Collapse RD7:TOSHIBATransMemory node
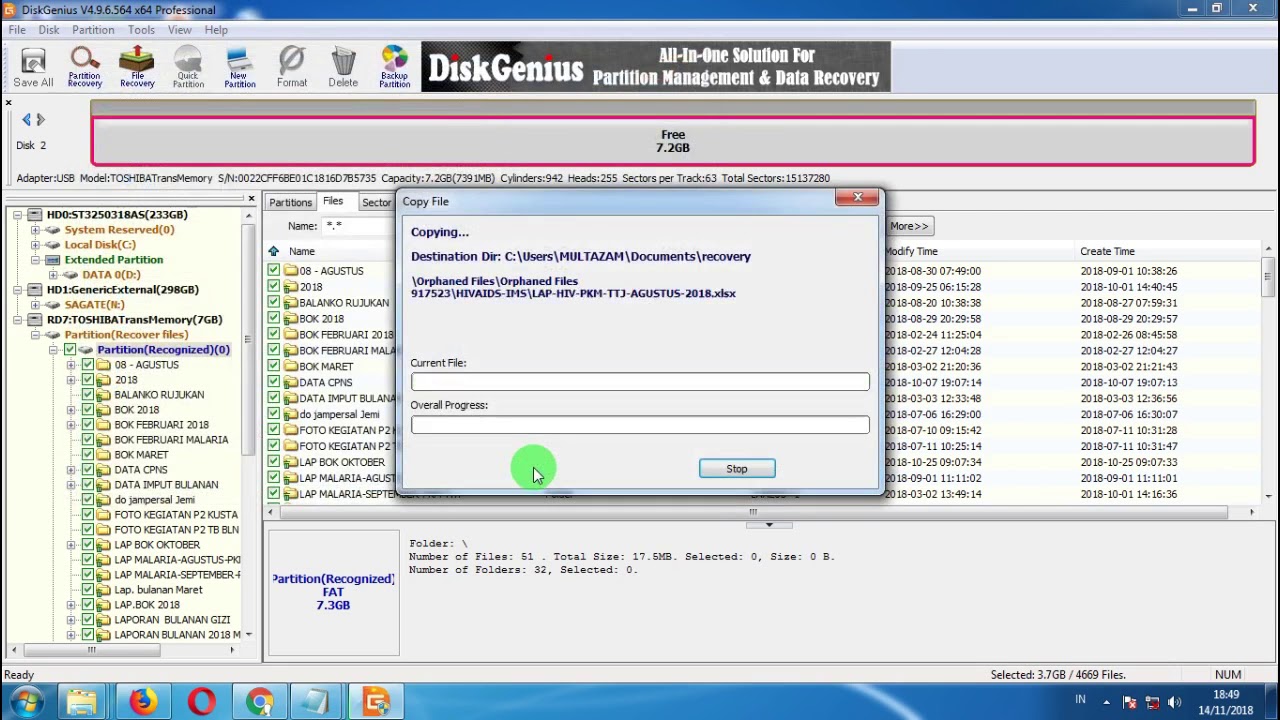This screenshot has height=720, width=1280. coord(17,319)
